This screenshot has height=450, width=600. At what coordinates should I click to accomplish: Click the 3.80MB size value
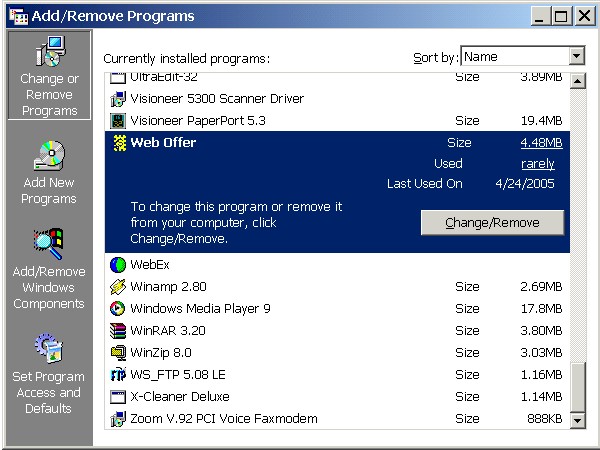pos(541,331)
